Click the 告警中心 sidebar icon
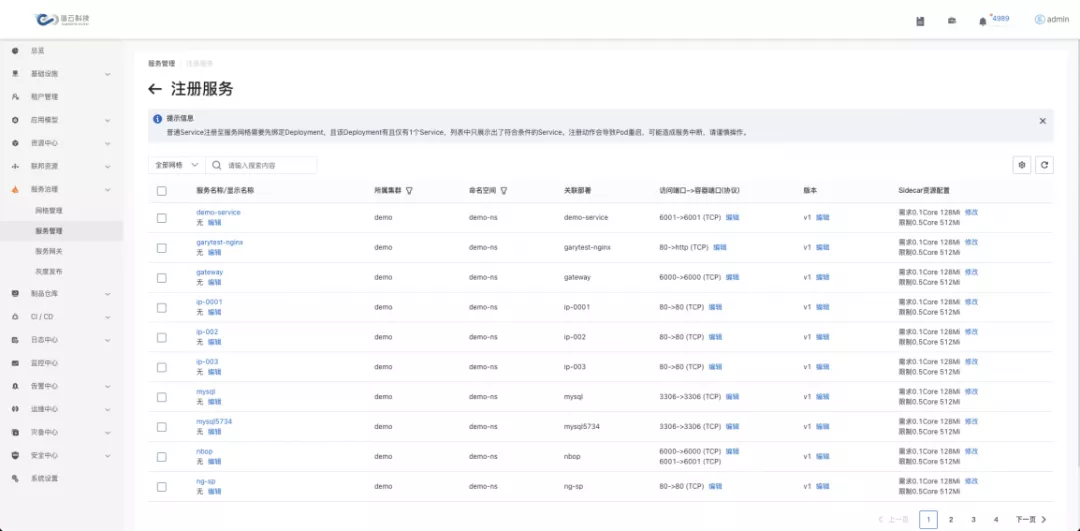The height and width of the screenshot is (531, 1080). [15, 386]
